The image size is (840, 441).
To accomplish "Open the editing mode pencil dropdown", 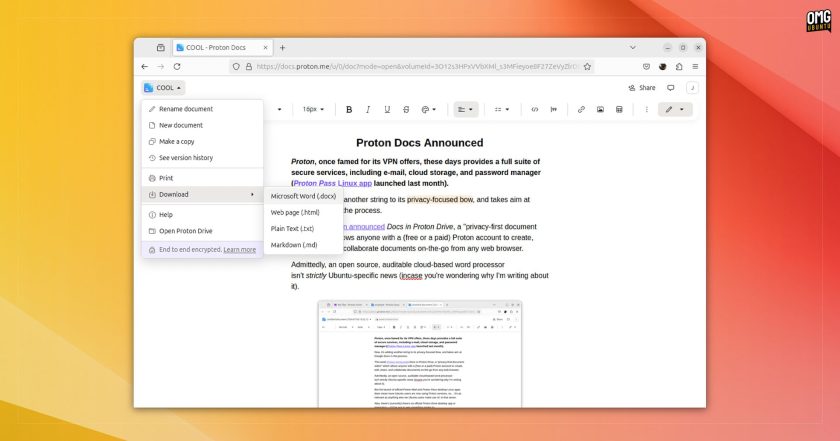I will click(x=675, y=109).
